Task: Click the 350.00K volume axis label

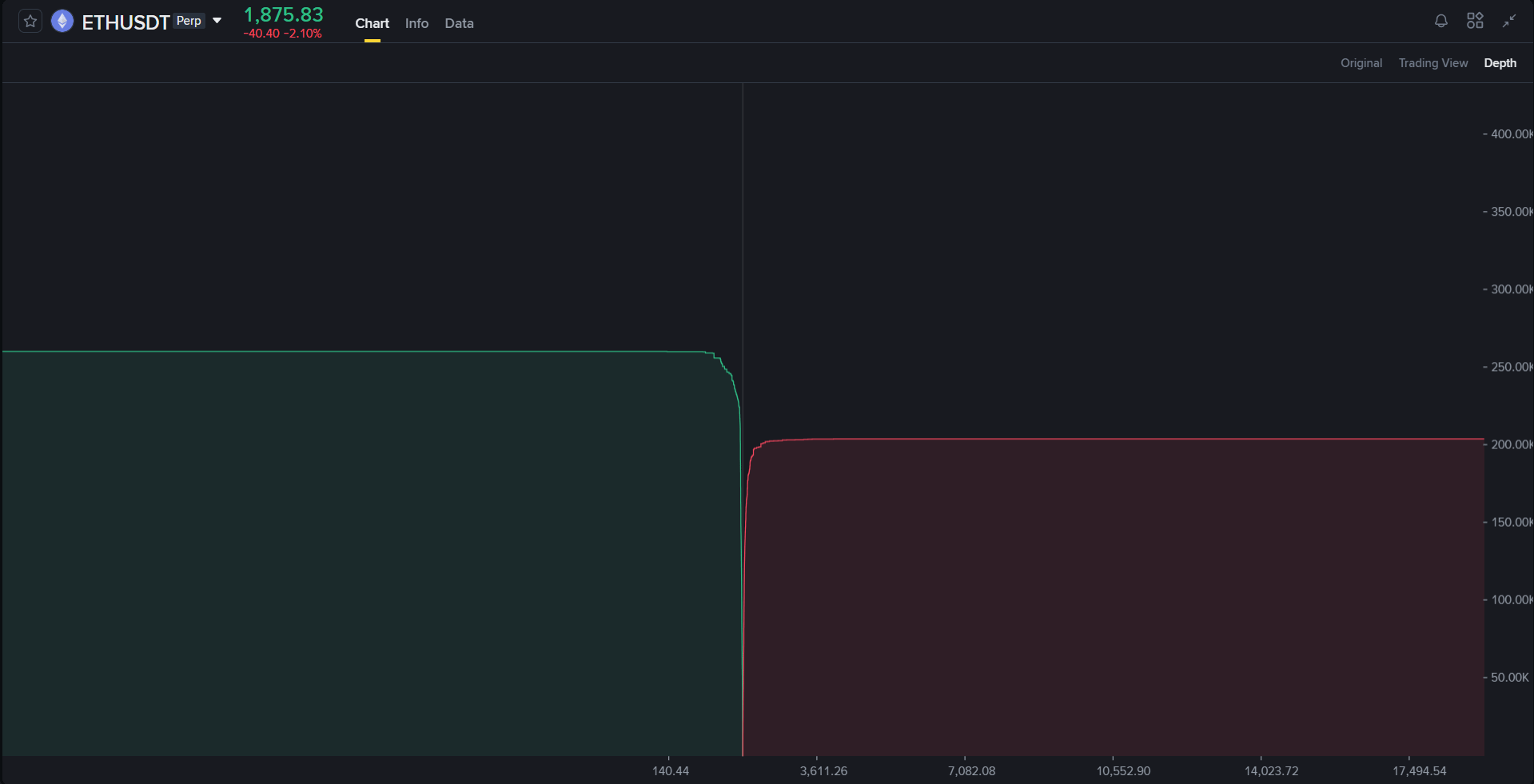Action: (1512, 212)
